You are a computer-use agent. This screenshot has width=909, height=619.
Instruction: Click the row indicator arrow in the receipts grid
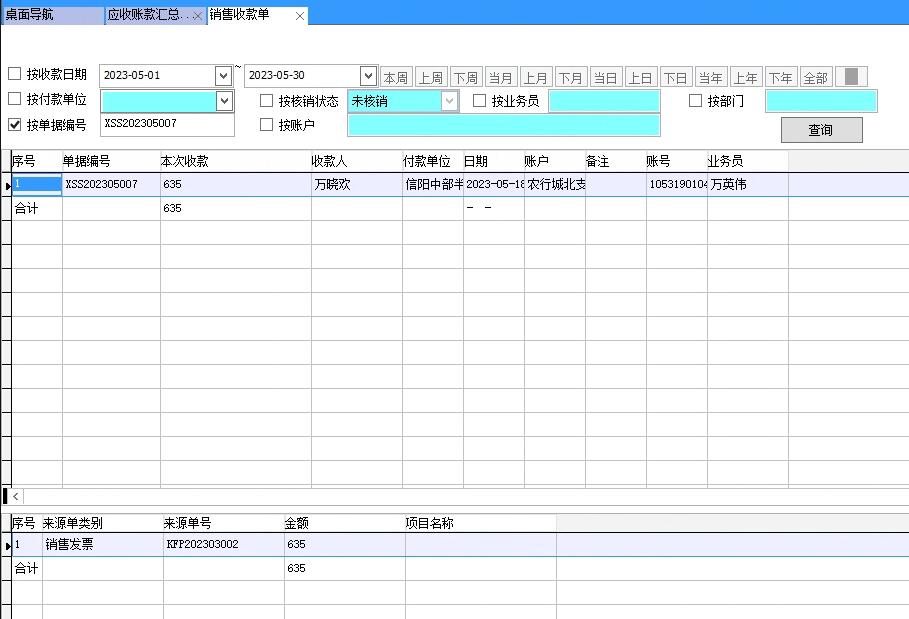(7, 185)
